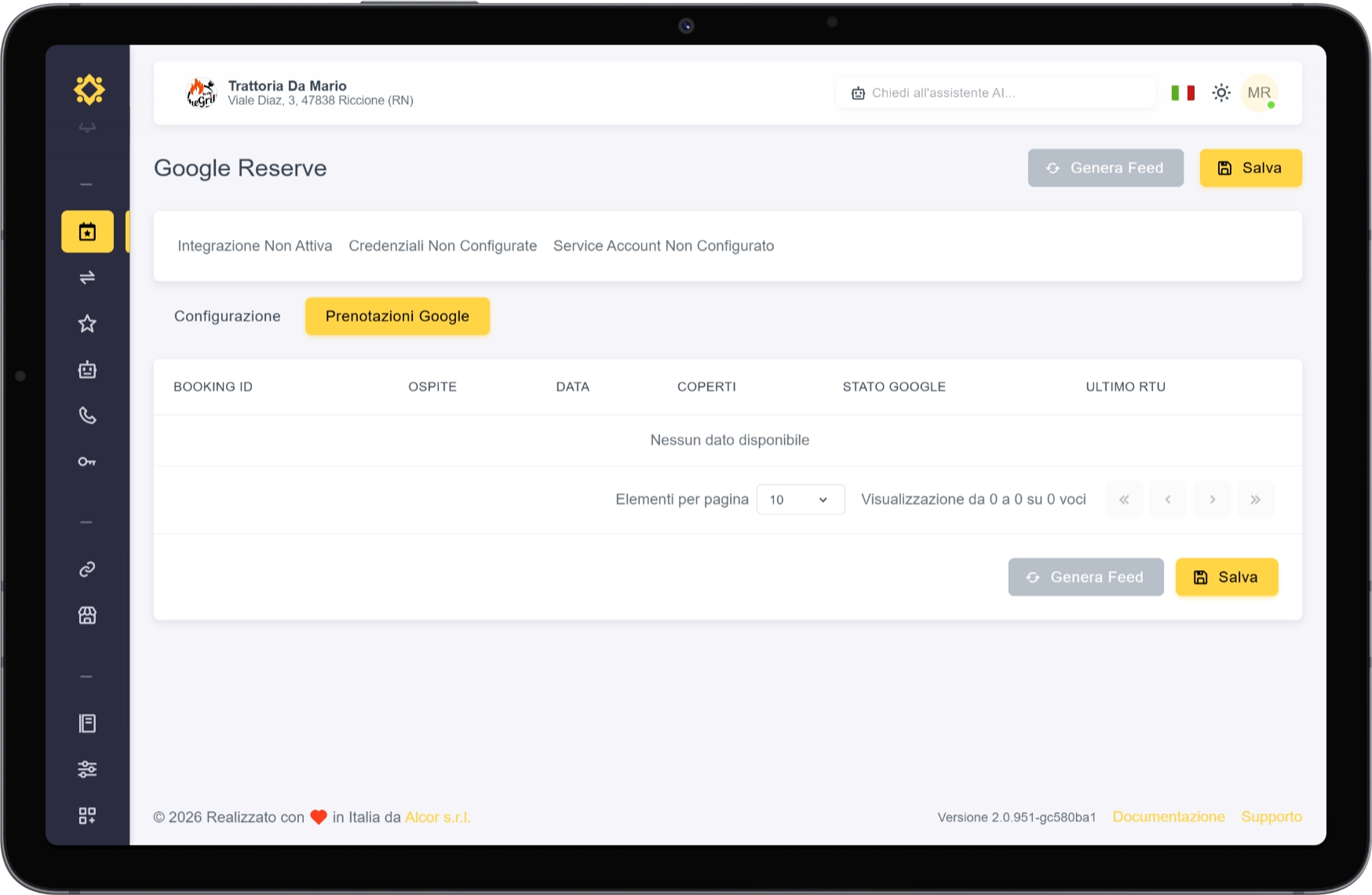This screenshot has height=895, width=1372.
Task: Go to the last page of results
Action: pyautogui.click(x=1256, y=499)
